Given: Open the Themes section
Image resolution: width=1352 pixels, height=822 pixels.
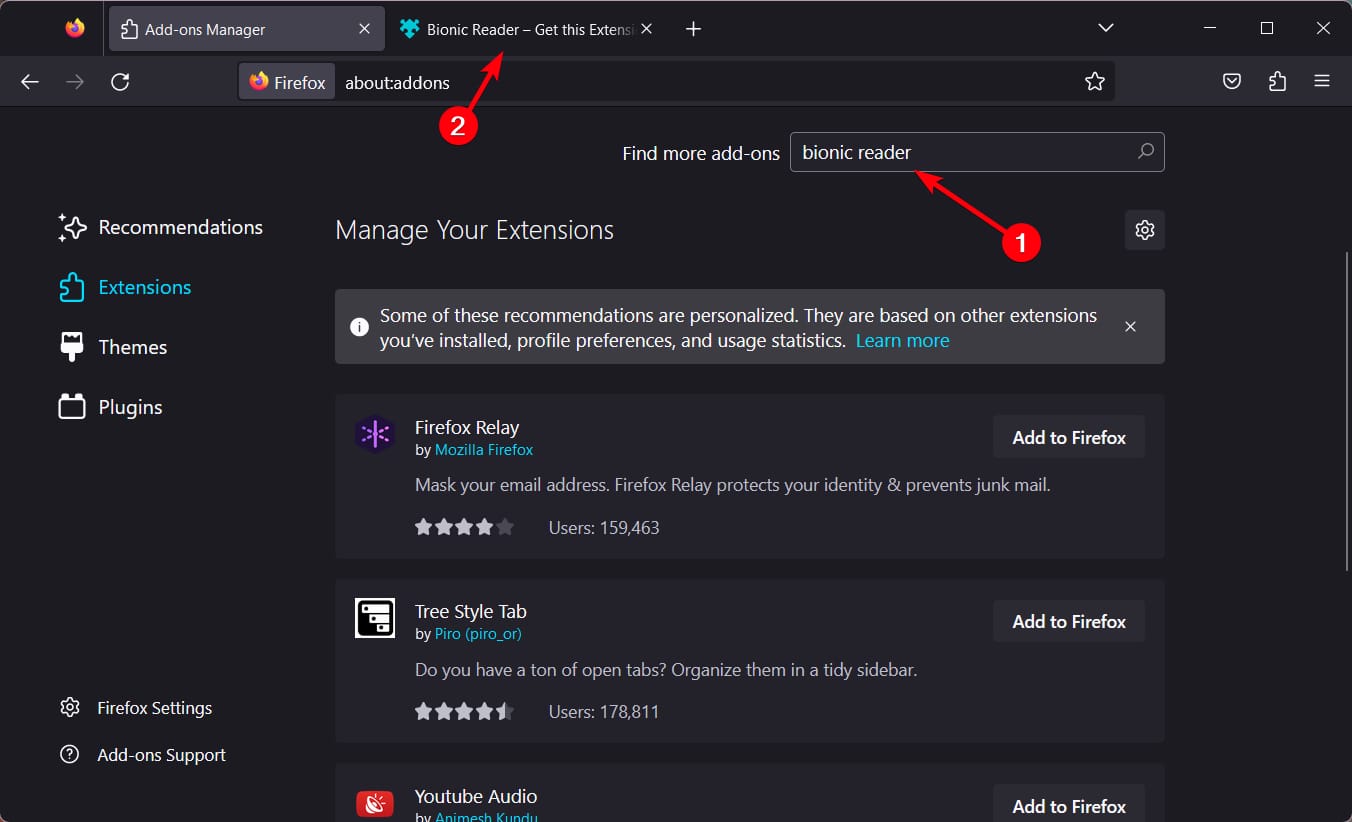Looking at the screenshot, I should pos(131,347).
